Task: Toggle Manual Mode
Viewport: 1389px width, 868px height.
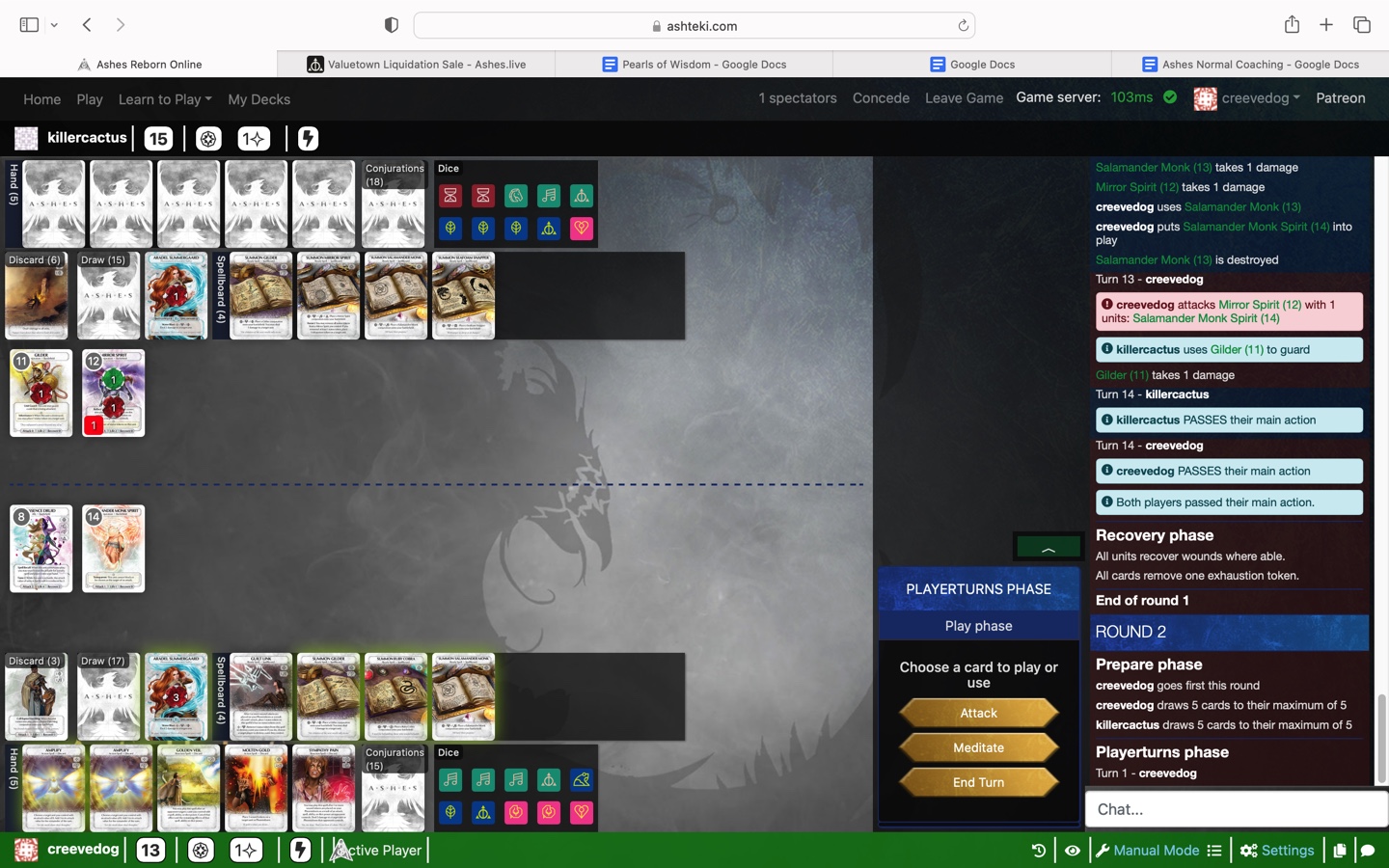Action: click(x=1147, y=851)
